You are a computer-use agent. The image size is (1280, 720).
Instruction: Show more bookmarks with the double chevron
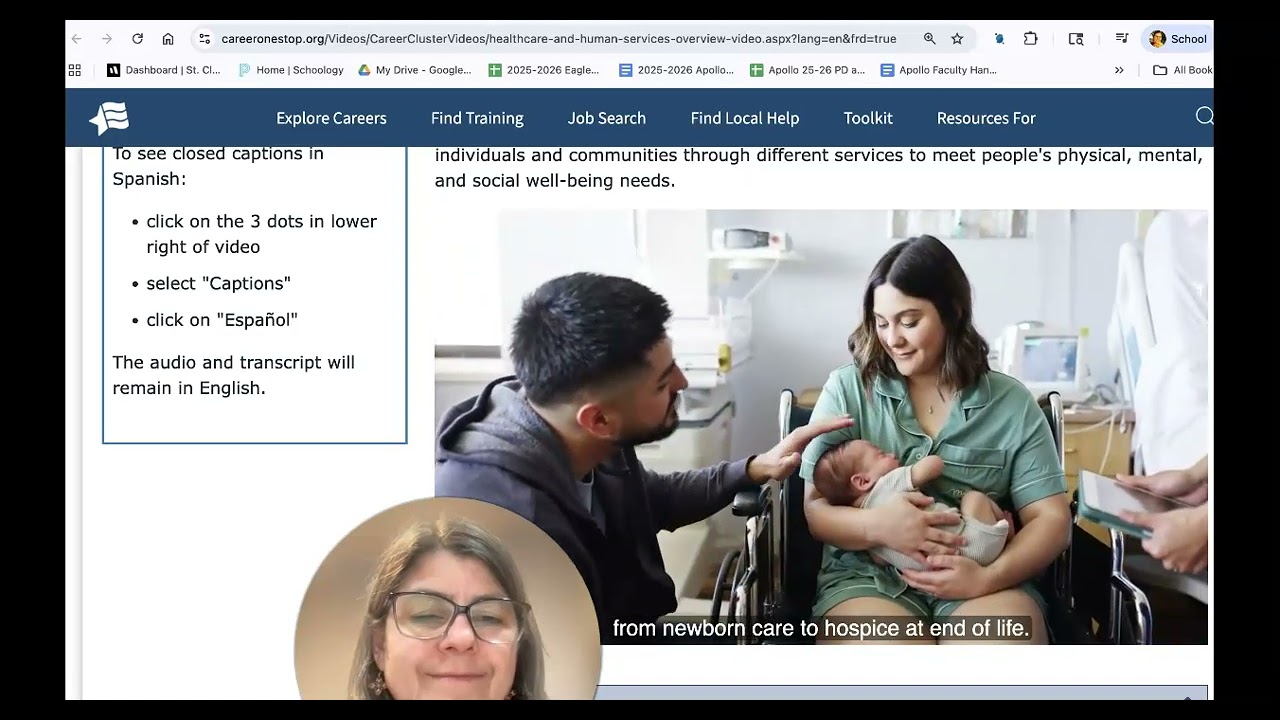tap(1119, 70)
